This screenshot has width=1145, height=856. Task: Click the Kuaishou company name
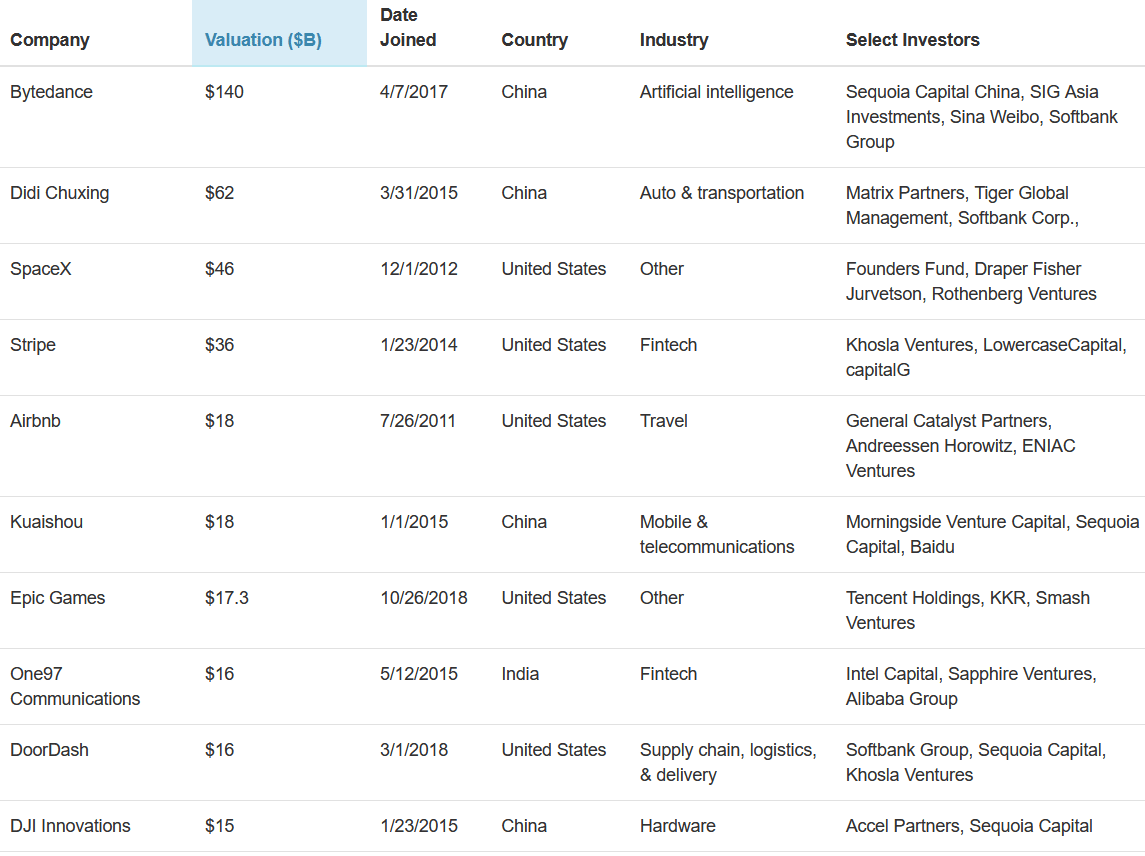(x=47, y=522)
